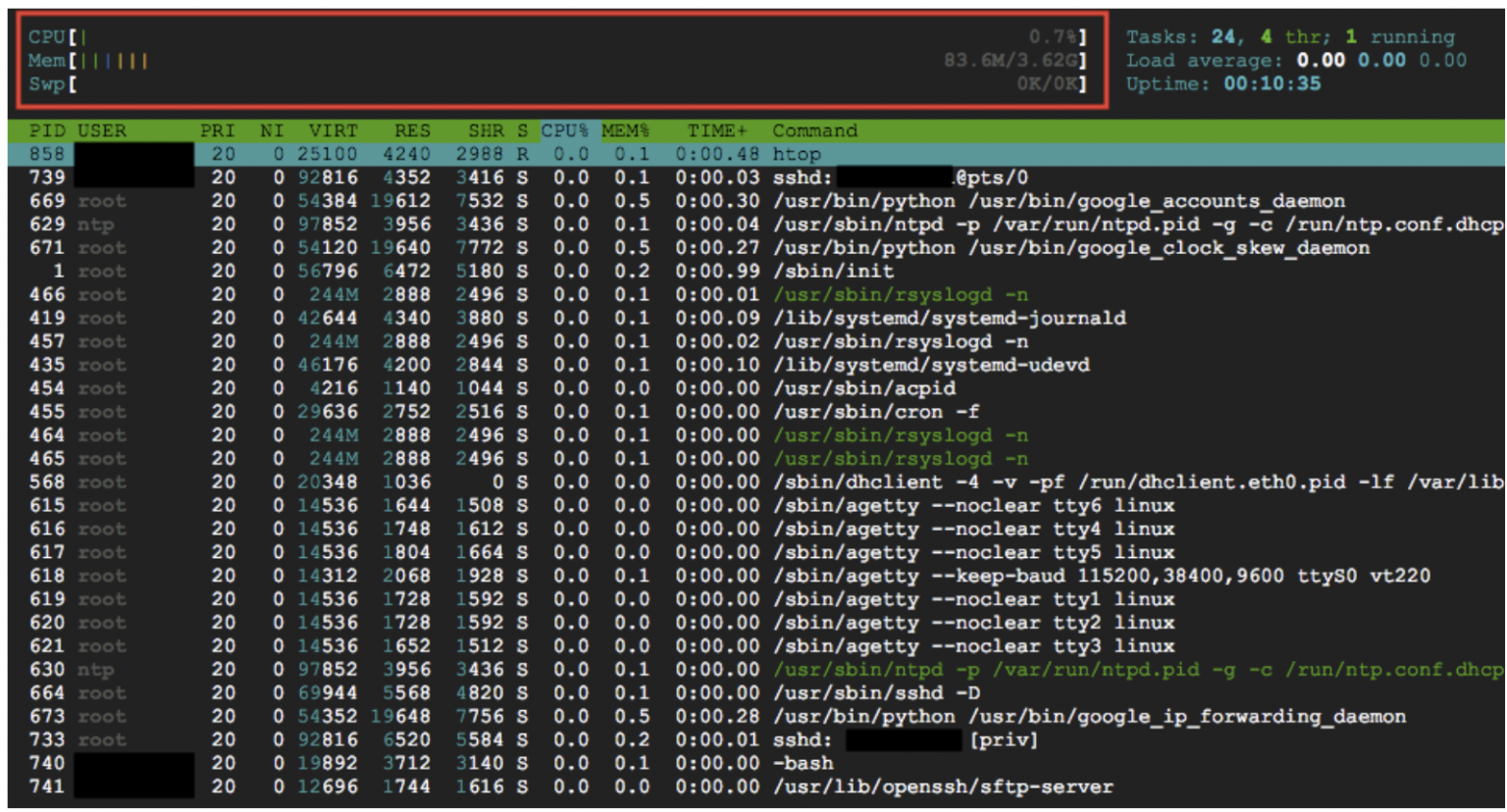Sort processes by the CPU% column header
Image resolution: width=1507 pixels, height=812 pixels.
pos(564,130)
